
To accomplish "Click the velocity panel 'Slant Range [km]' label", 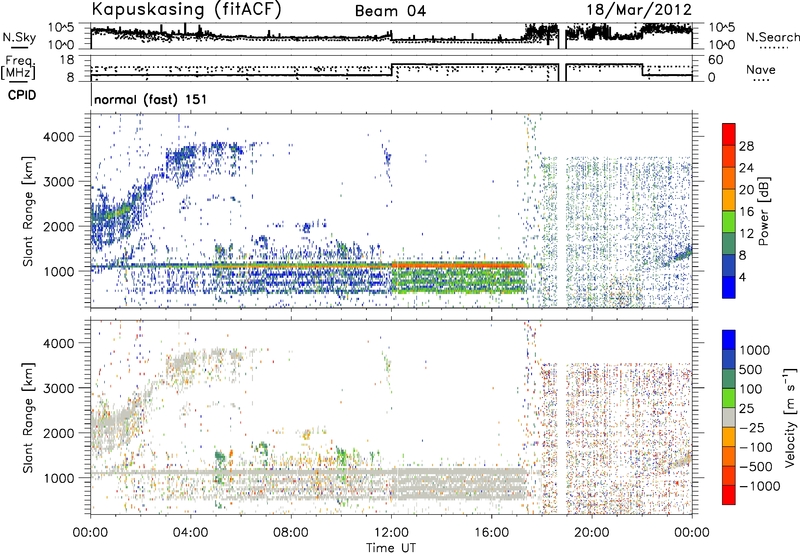I will pos(29,417).
